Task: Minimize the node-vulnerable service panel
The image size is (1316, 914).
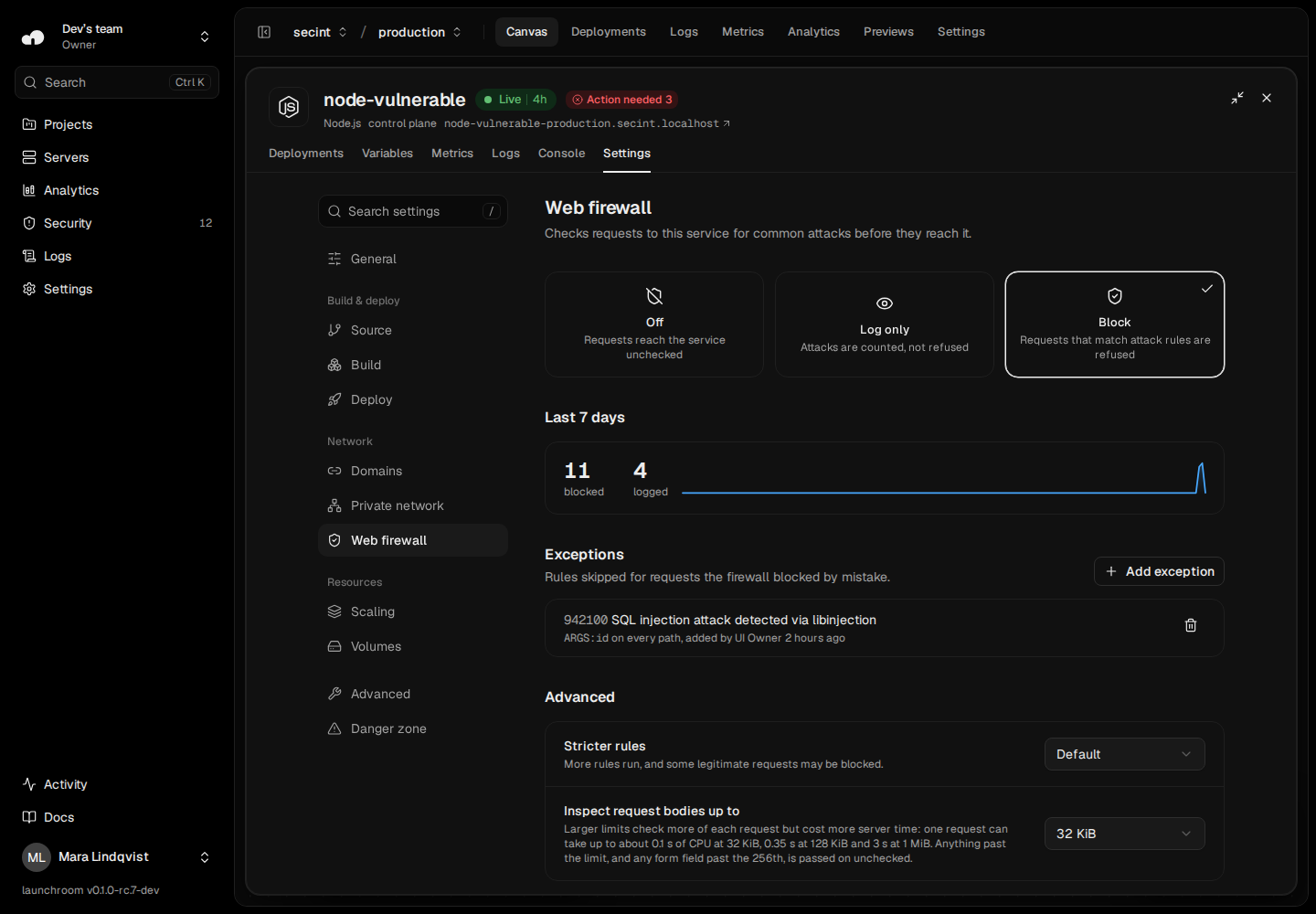Action: click(1237, 98)
